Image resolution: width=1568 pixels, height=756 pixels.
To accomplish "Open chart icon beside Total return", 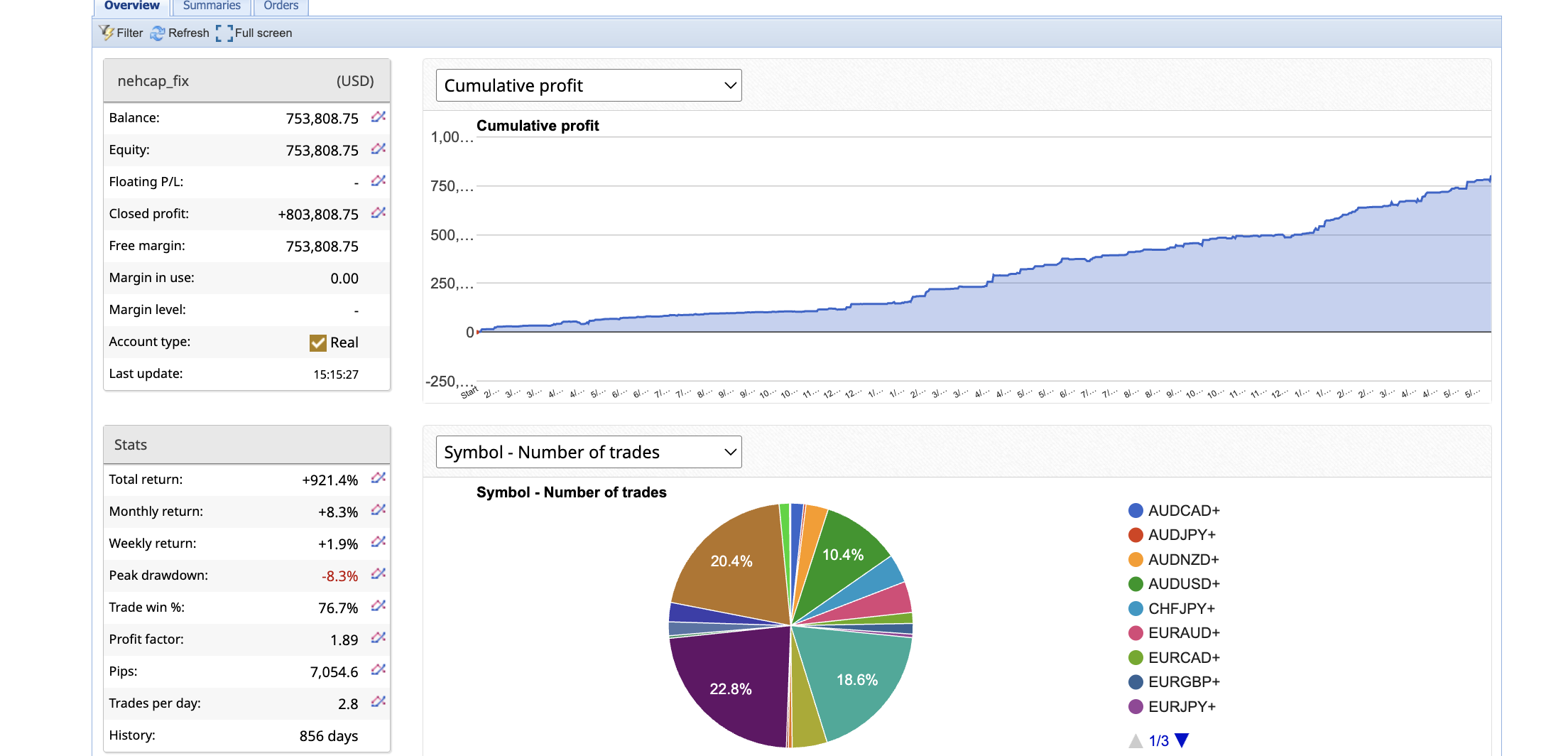I will 379,478.
